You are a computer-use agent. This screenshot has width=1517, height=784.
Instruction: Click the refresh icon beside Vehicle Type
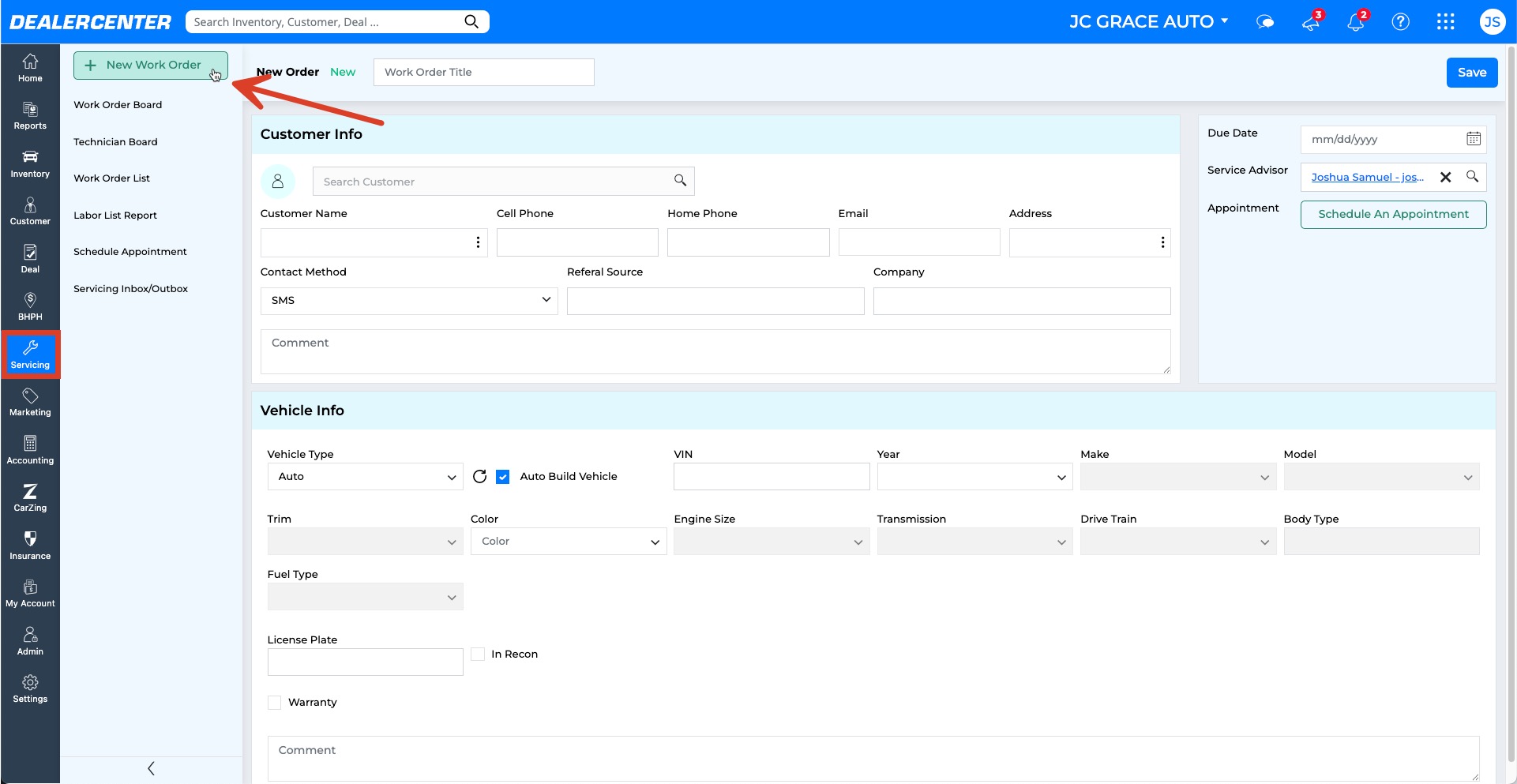pos(479,476)
